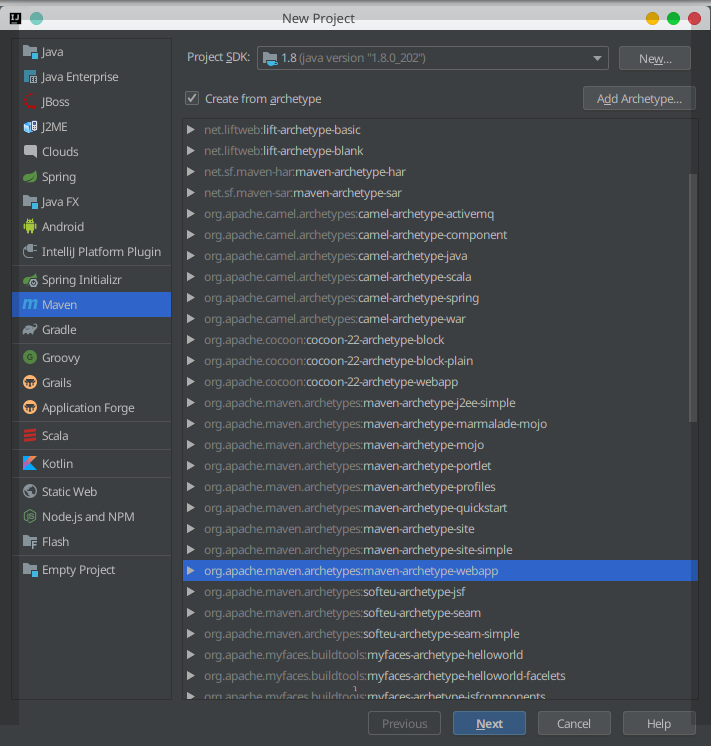The image size is (711, 746).
Task: Click the Kotlin logo icon
Action: 30,464
